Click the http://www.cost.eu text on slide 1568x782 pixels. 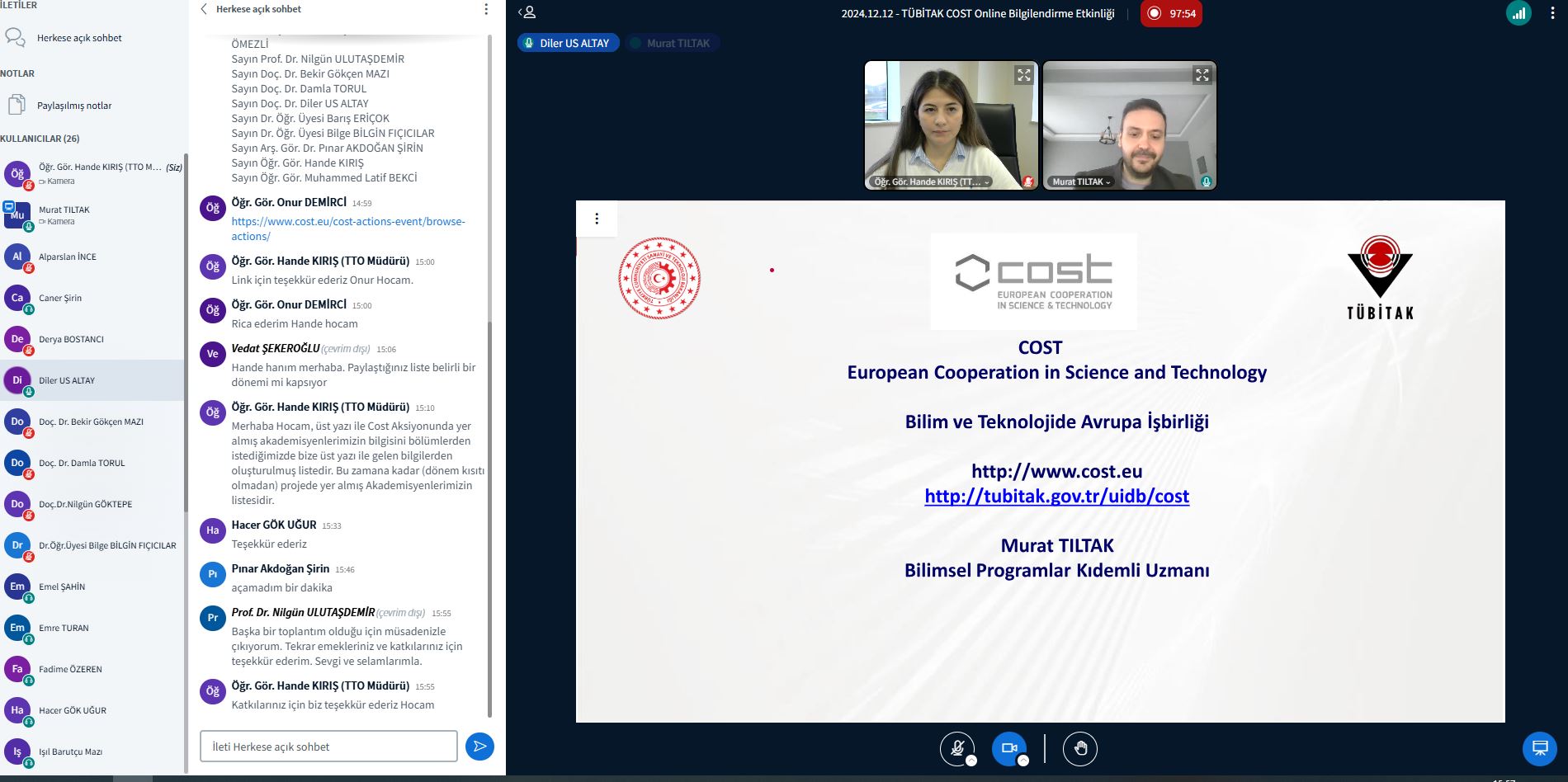click(x=1056, y=471)
